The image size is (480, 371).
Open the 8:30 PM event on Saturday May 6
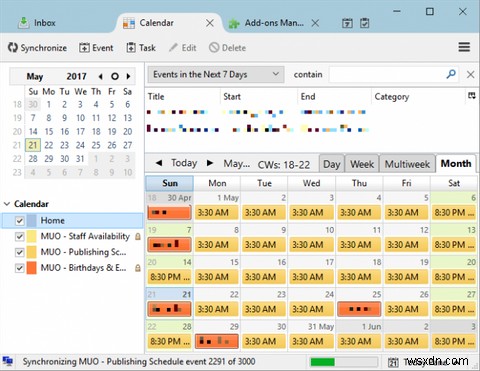pos(454,212)
